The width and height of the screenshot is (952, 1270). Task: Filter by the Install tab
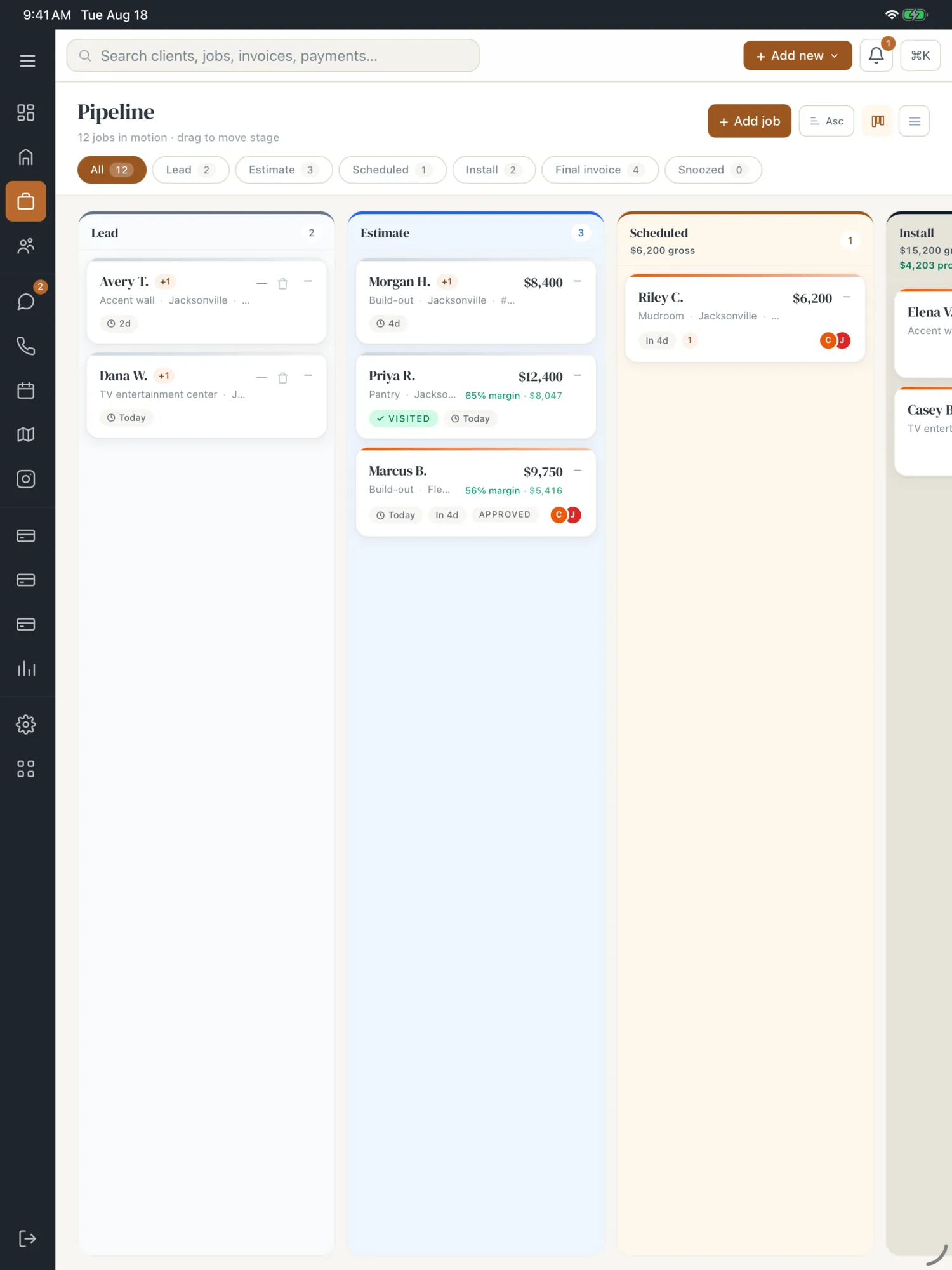(494, 170)
